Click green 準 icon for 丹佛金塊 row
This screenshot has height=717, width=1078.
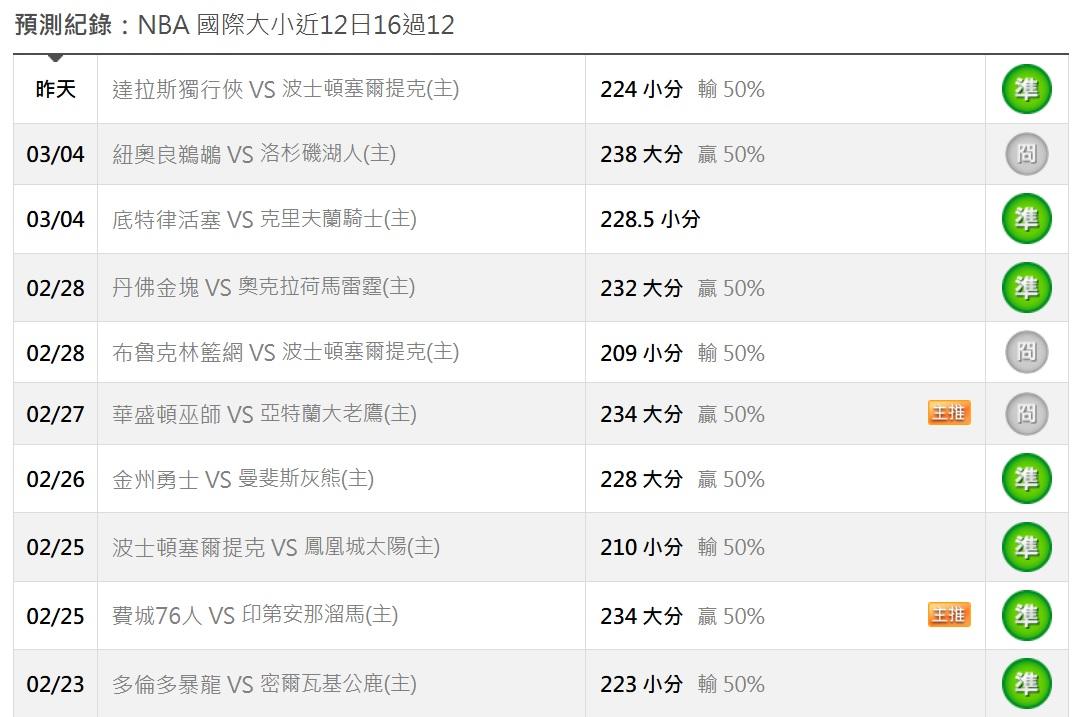1026,288
